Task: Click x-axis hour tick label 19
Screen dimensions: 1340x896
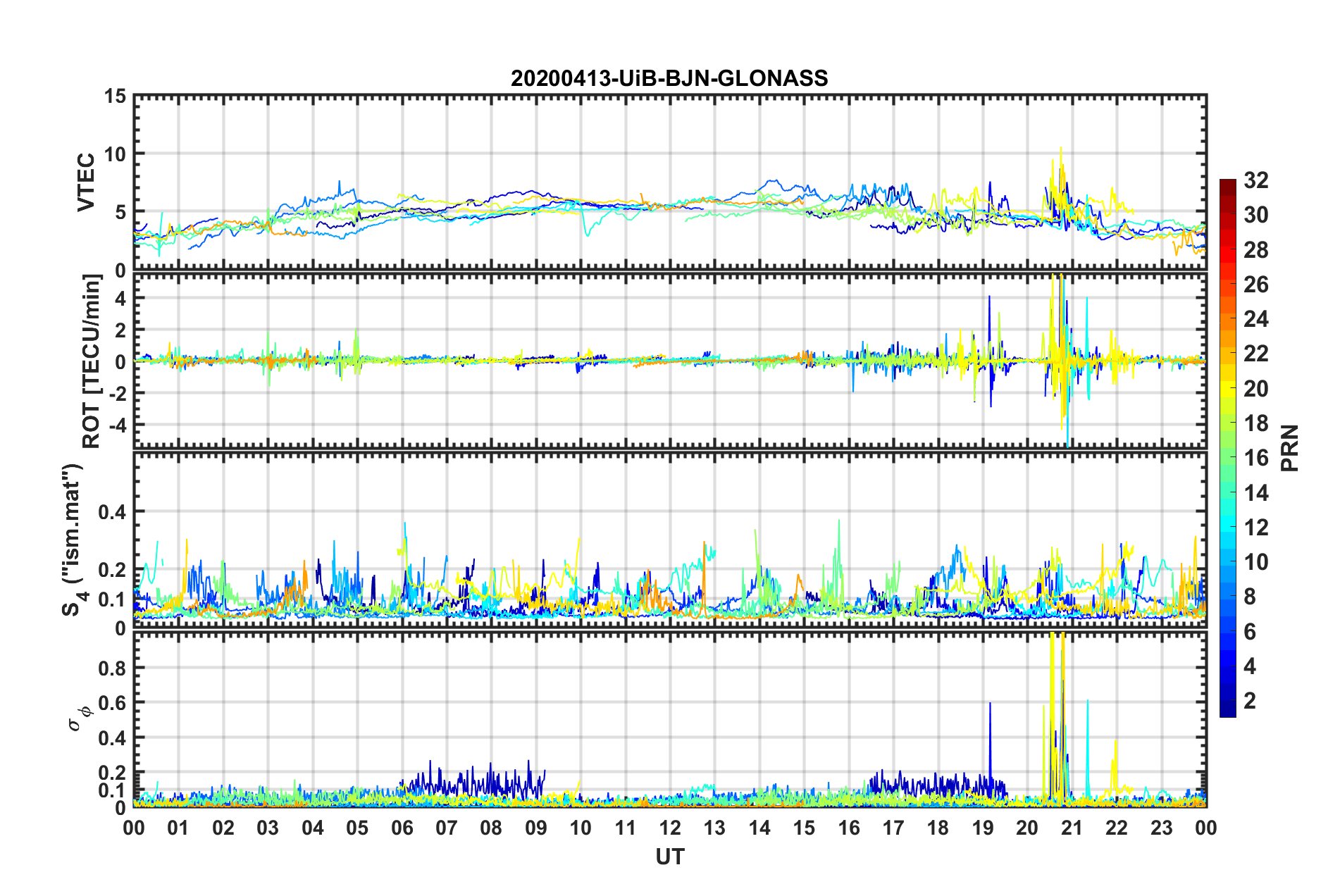Action: [x=983, y=828]
